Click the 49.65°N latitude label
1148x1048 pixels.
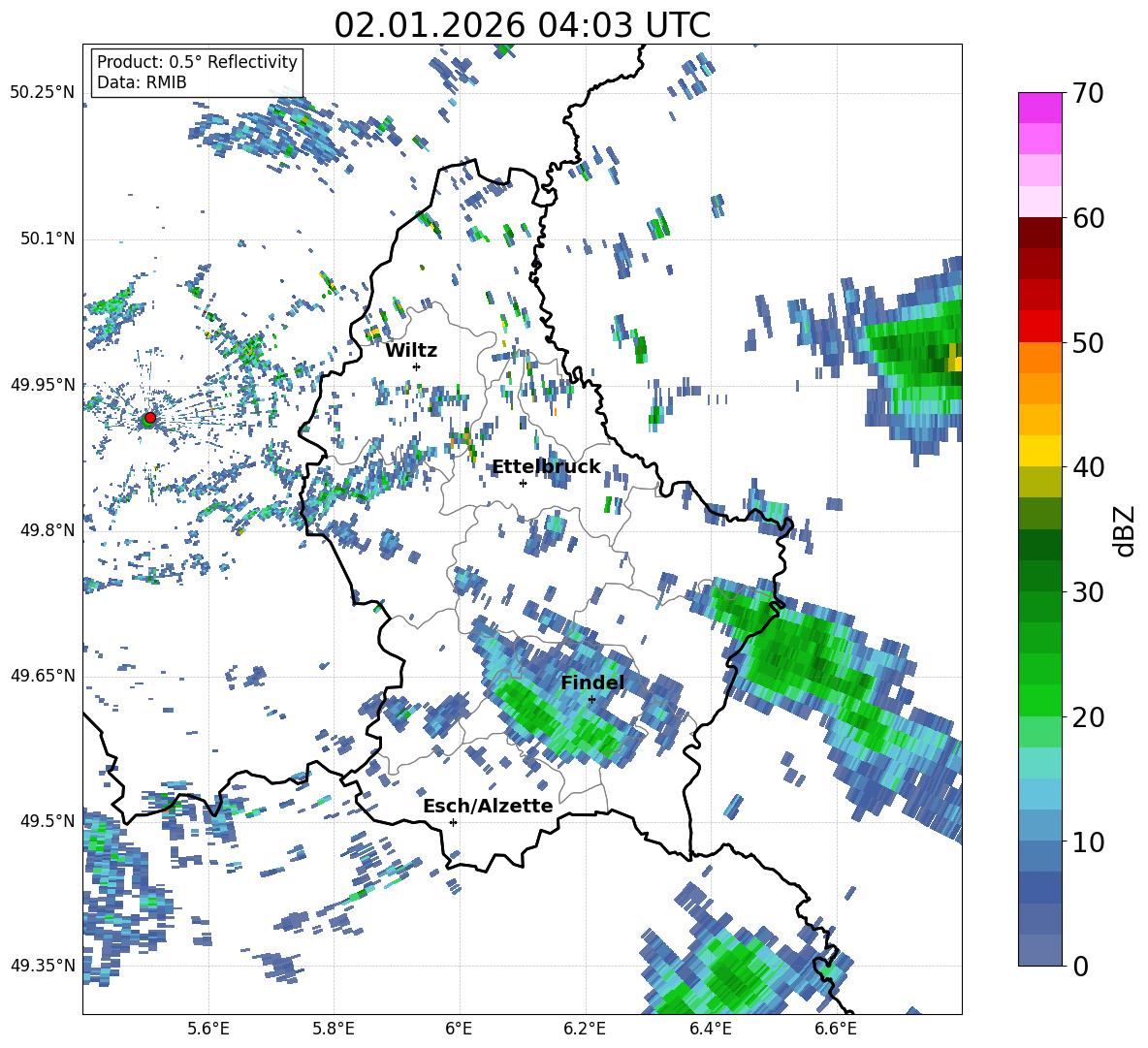pos(43,675)
